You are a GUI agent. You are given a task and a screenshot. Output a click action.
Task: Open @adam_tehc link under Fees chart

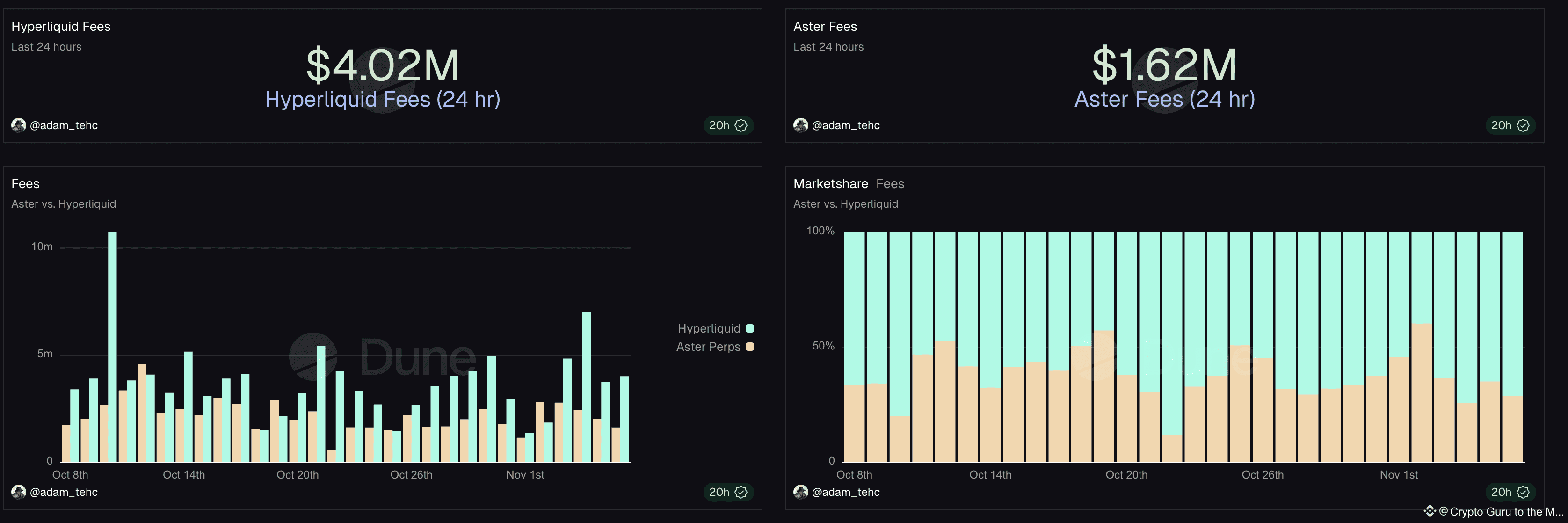(63, 492)
